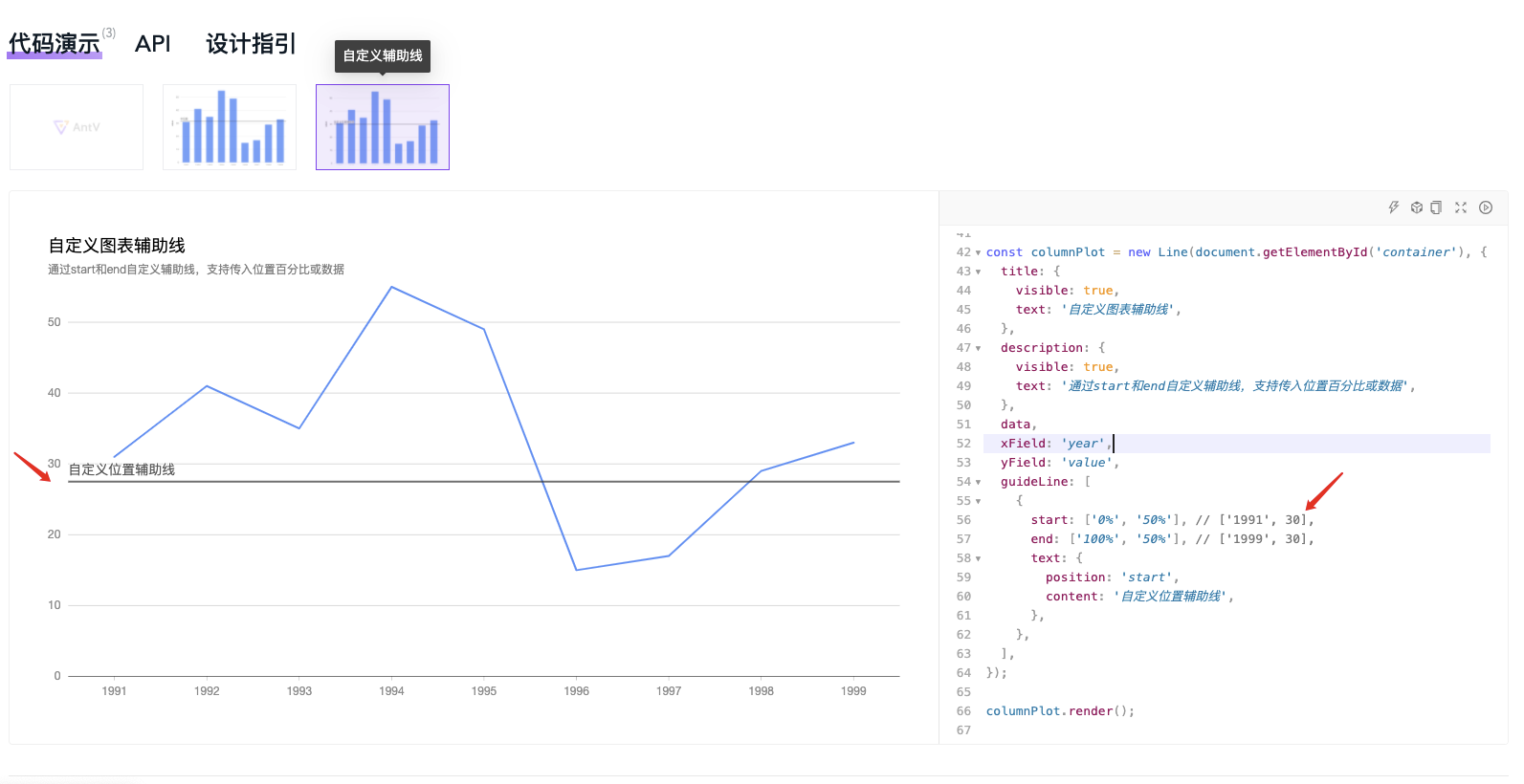Image resolution: width=1524 pixels, height=784 pixels.
Task: Collapse the fold arrow at line 55
Action: coord(978,501)
